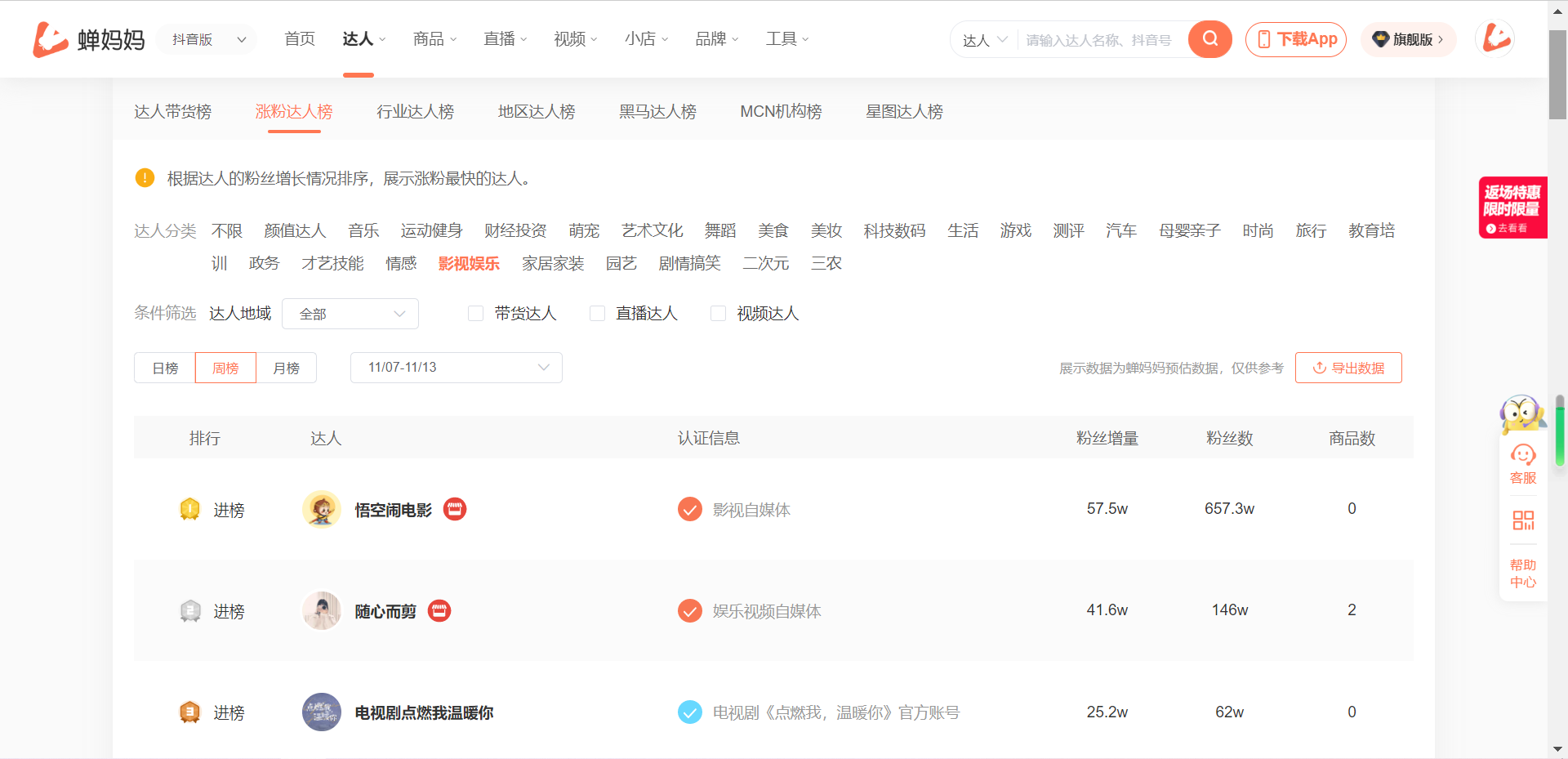Screen dimensions: 1568x759
Task: Click the mascot icon above 客服
Action: coord(1522,414)
